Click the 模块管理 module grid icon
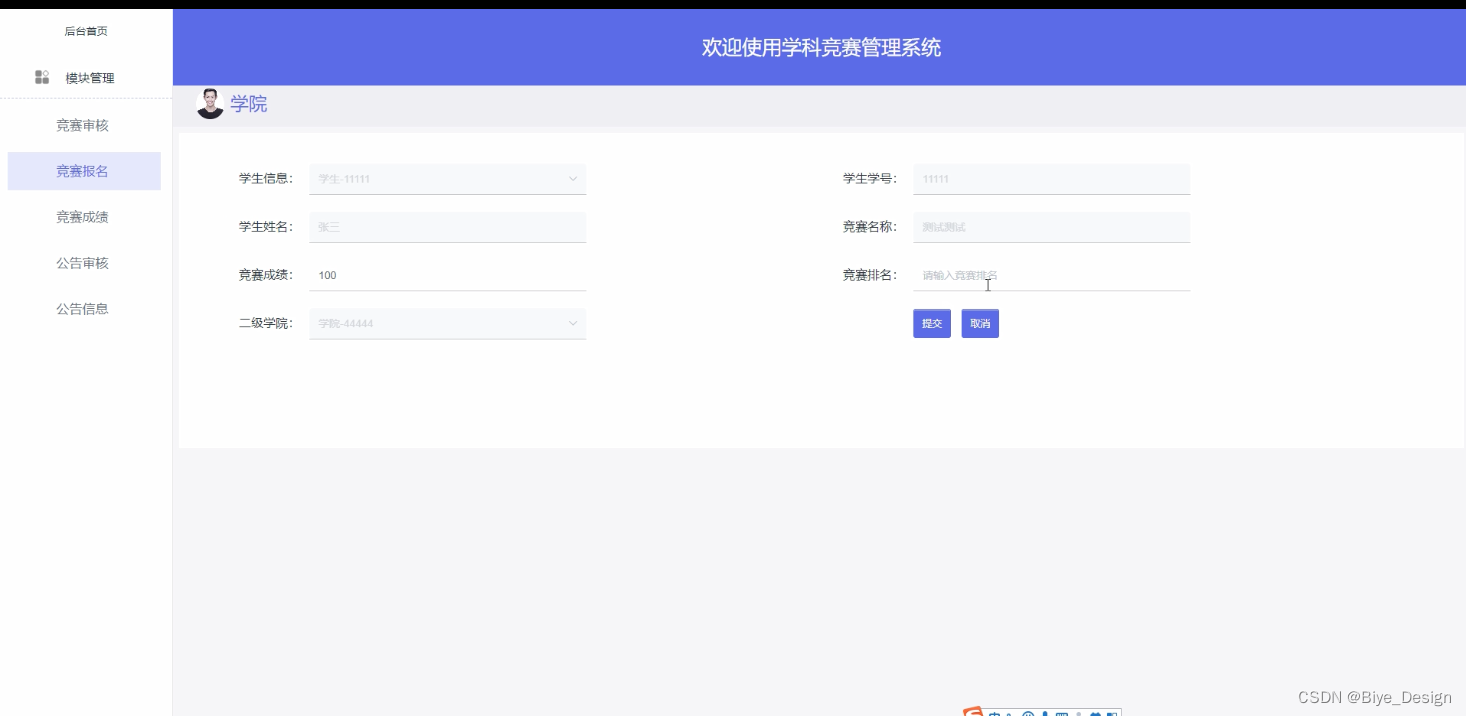 [x=42, y=77]
